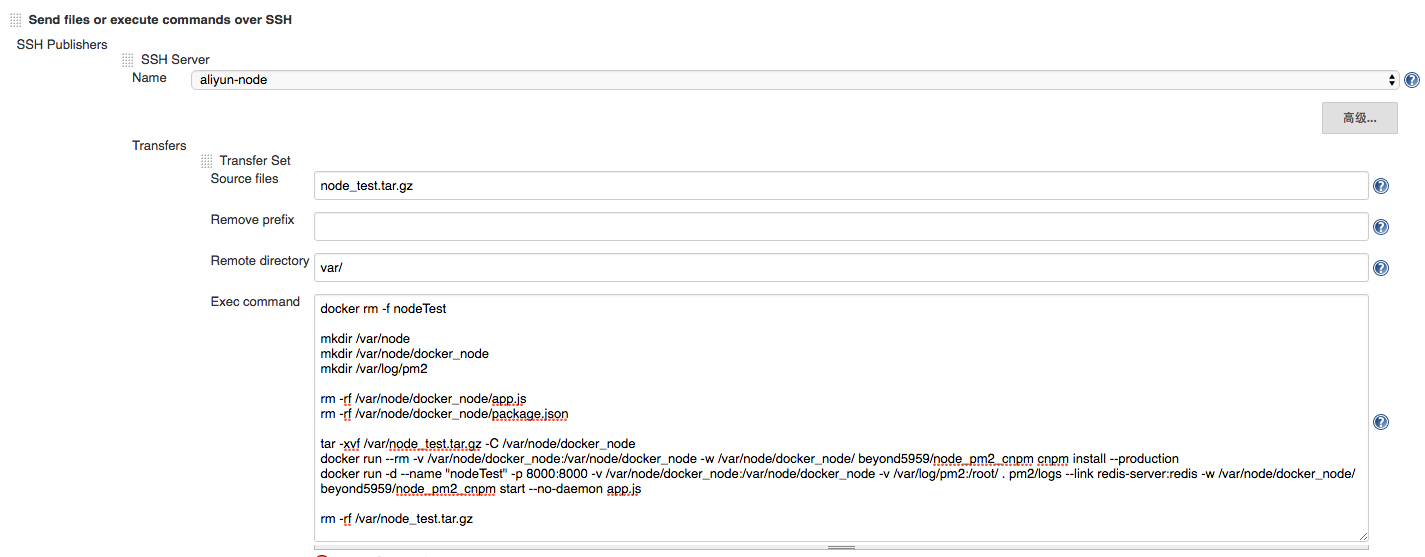This screenshot has width=1425, height=557.
Task: Open help for Exec command field
Action: tap(1380, 422)
